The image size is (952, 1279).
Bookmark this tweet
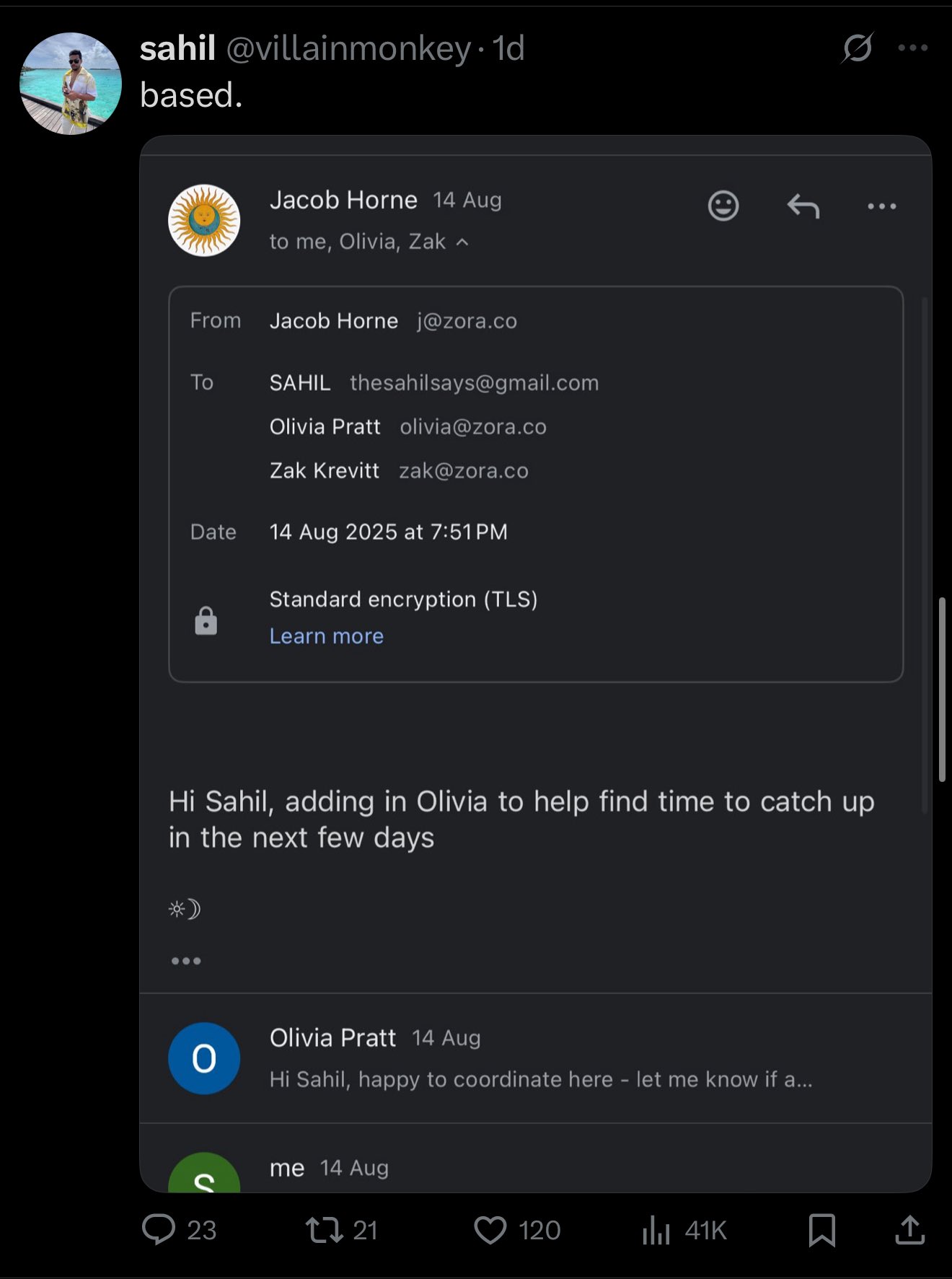pos(821,1229)
